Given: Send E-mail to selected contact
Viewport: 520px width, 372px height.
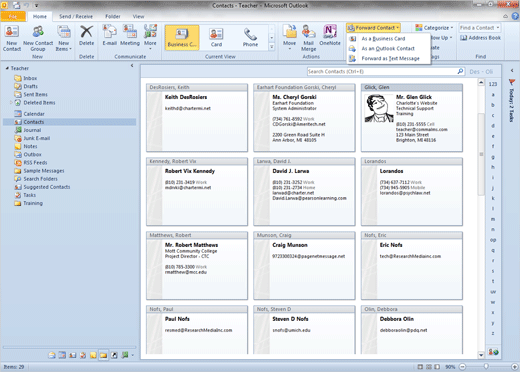Looking at the screenshot, I should coord(109,36).
